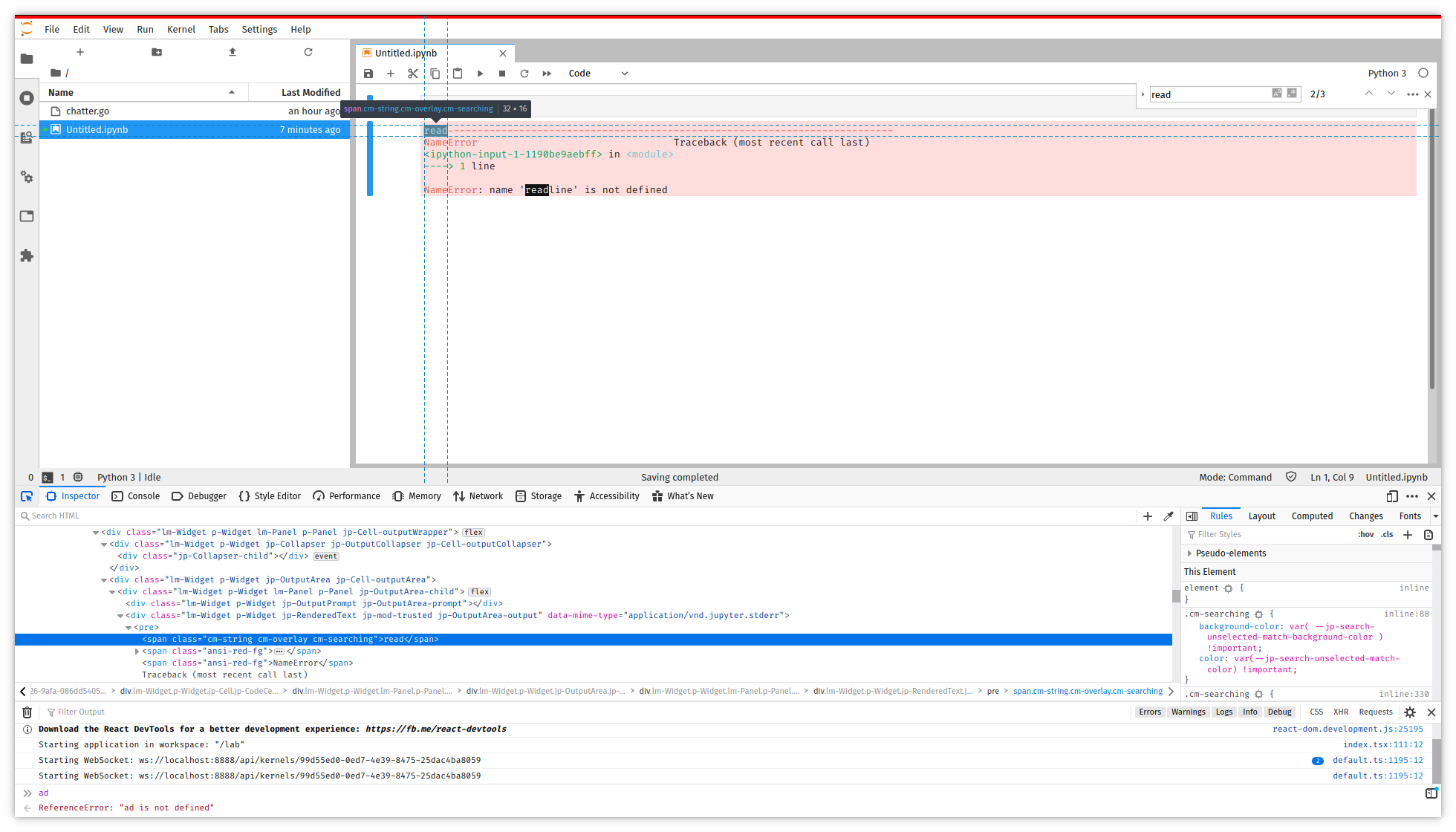Cut selected cells with the scissors icon
Image resolution: width=1456 pixels, height=832 pixels.
point(413,73)
